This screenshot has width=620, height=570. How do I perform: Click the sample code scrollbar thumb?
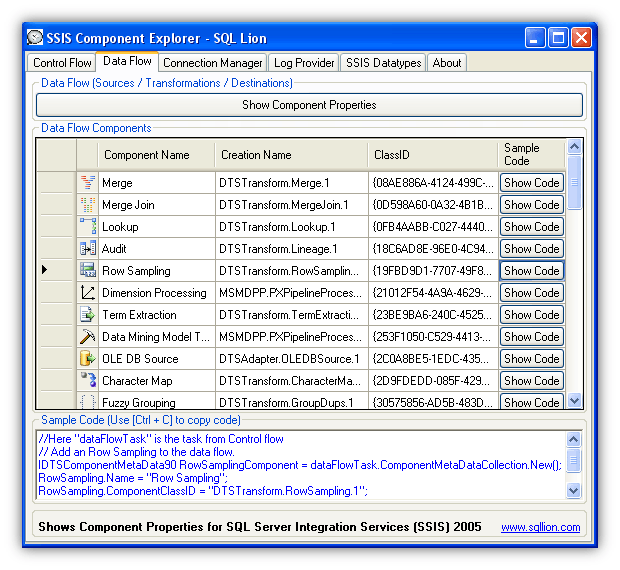pyautogui.click(x=573, y=460)
